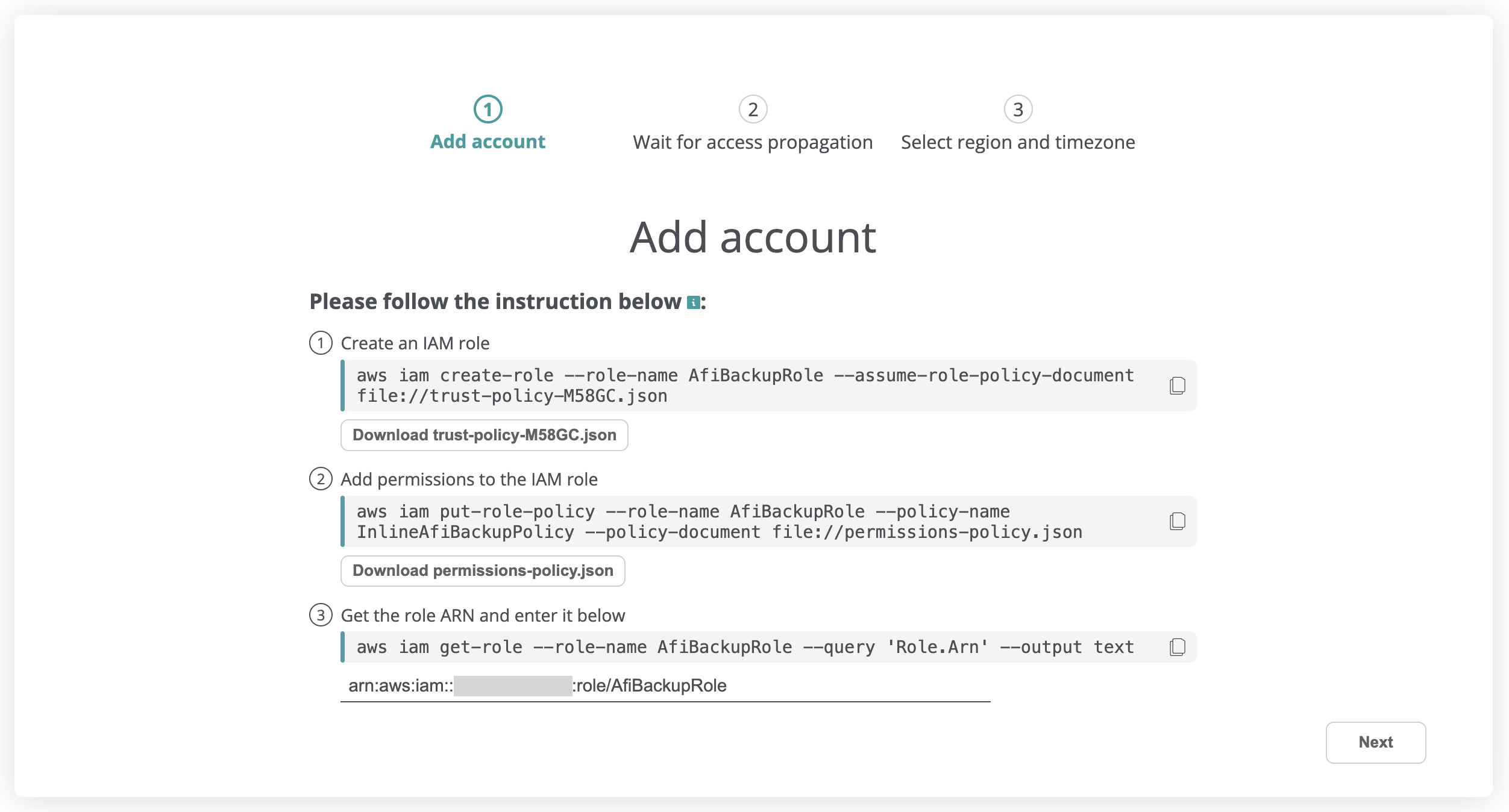Click the get-role command code block
The height and width of the screenshot is (812, 1509).
tap(745, 647)
